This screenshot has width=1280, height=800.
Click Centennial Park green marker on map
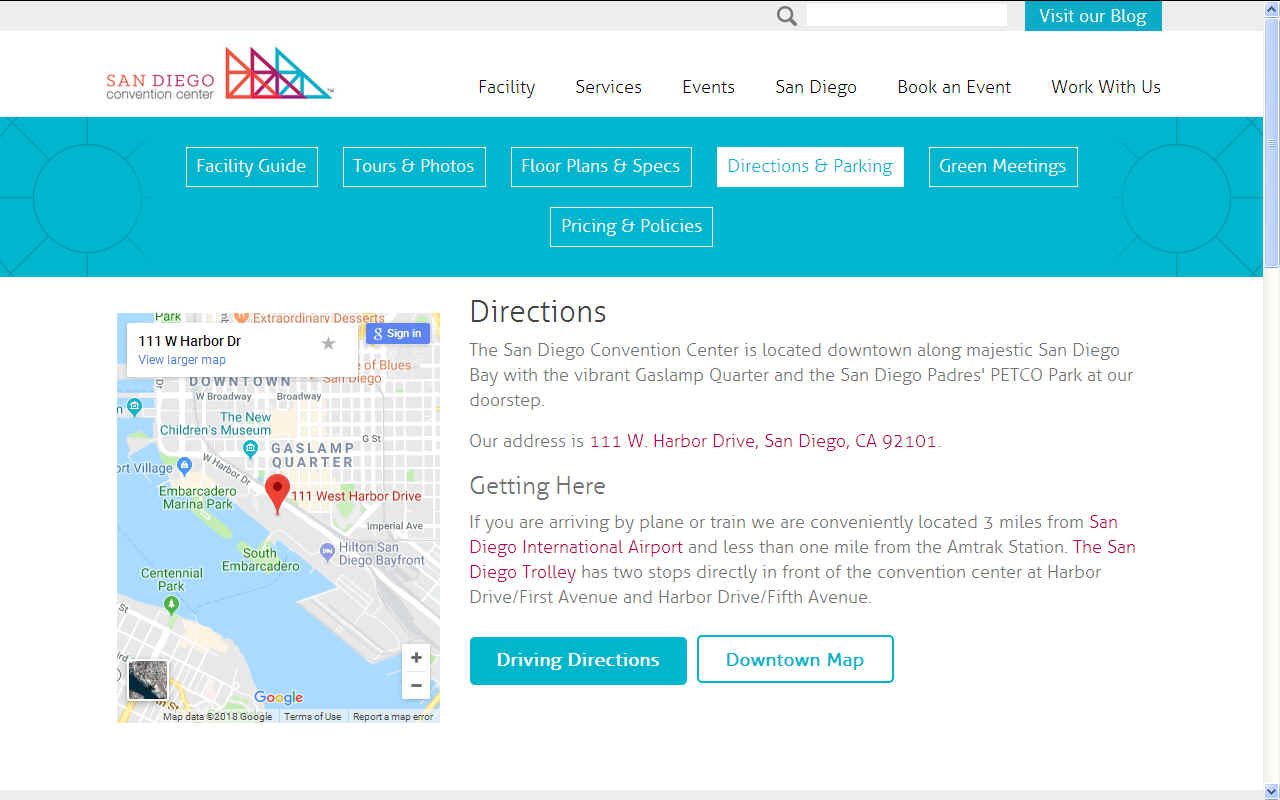171,604
